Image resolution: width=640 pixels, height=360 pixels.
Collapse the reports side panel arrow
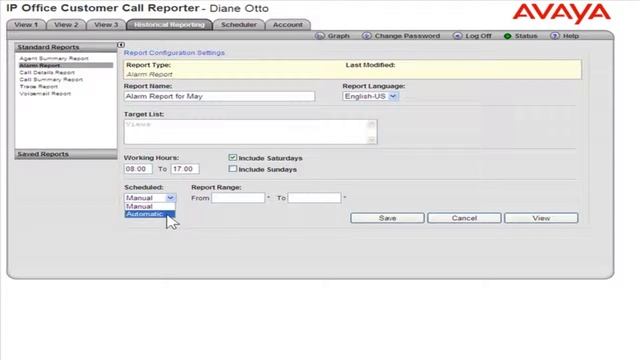121,44
